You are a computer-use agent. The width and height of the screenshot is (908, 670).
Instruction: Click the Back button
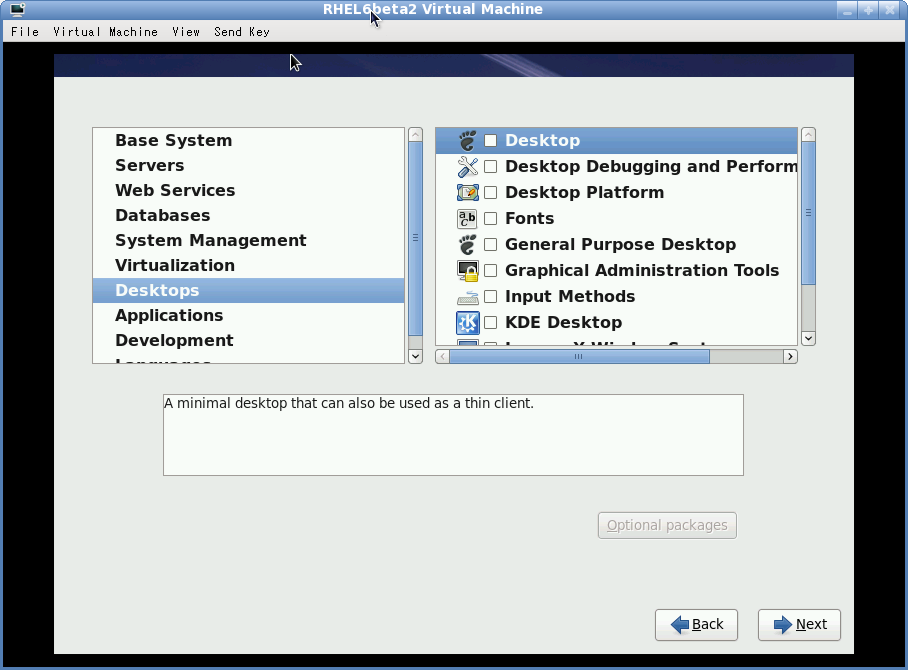(x=696, y=625)
